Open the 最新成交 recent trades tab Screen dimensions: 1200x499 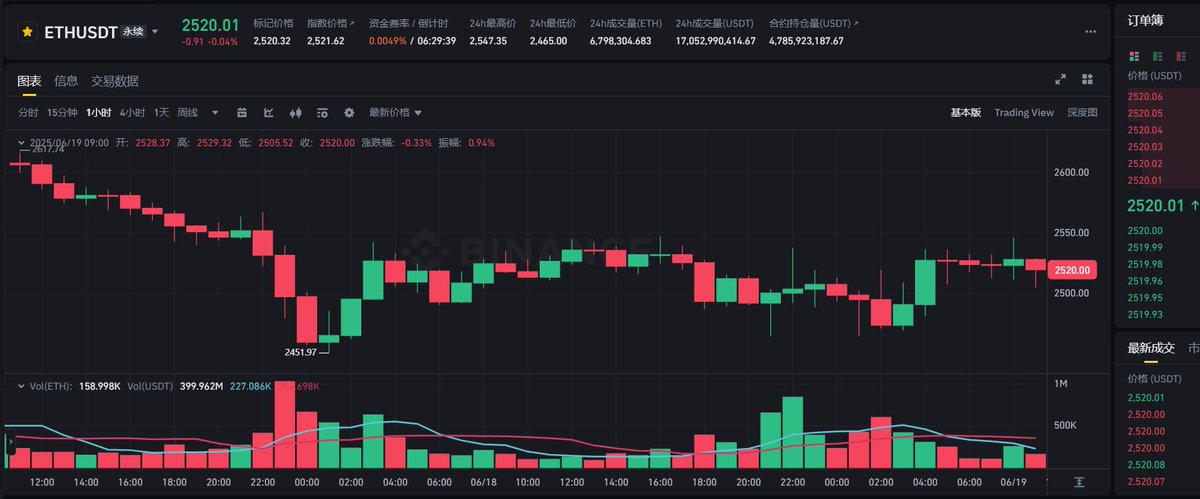1151,348
